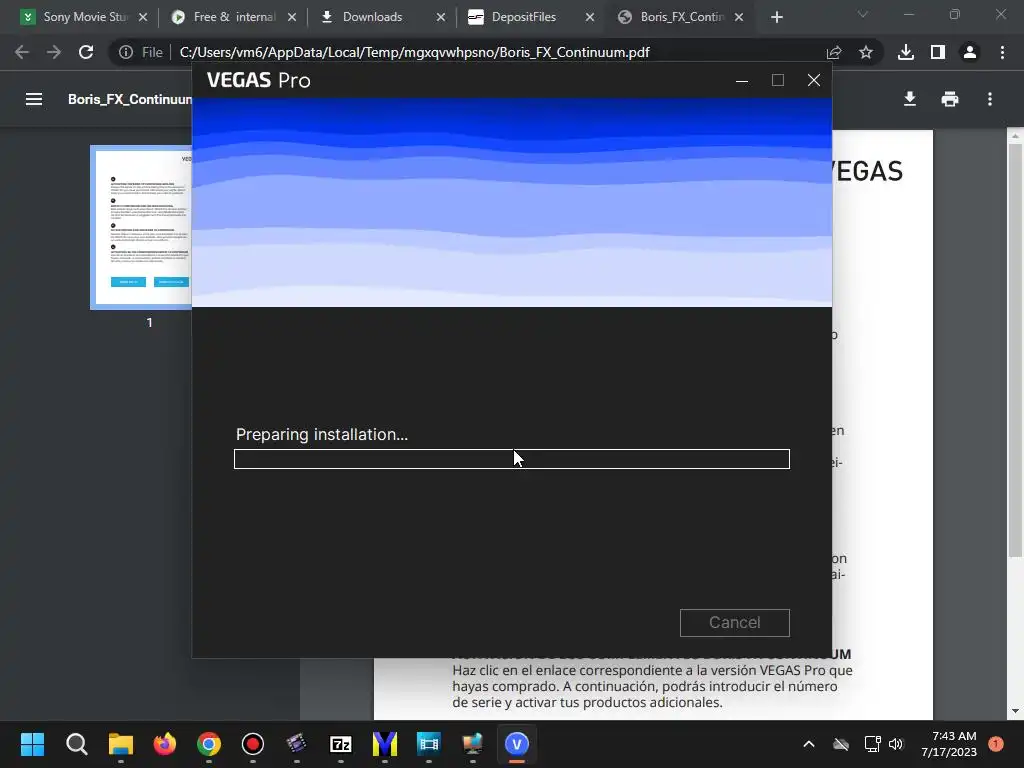Toggle the PDF viewer sidebar menu
Image resolution: width=1024 pixels, height=768 pixels.
[34, 99]
